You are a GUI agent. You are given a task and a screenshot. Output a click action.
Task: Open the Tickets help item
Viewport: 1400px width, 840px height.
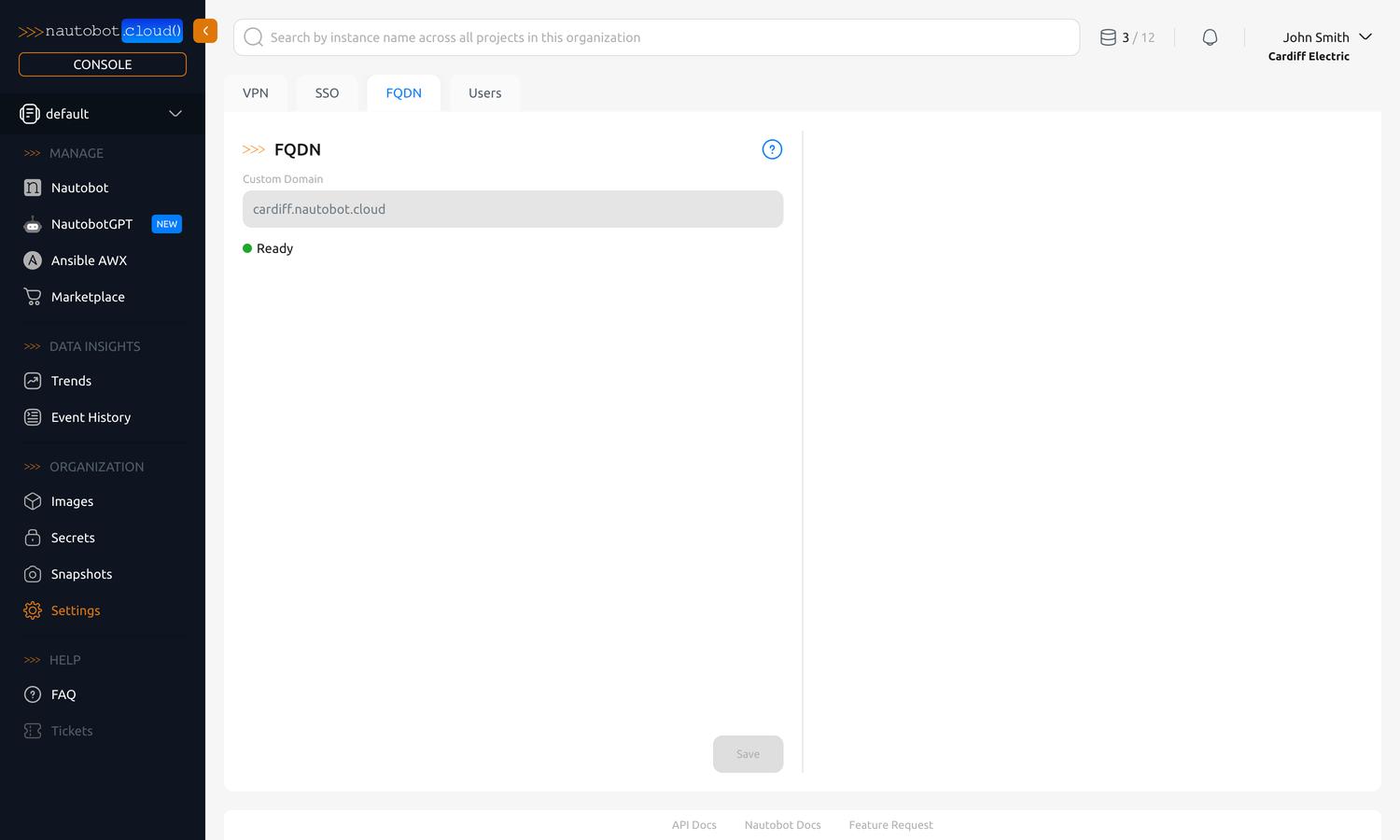(x=71, y=731)
